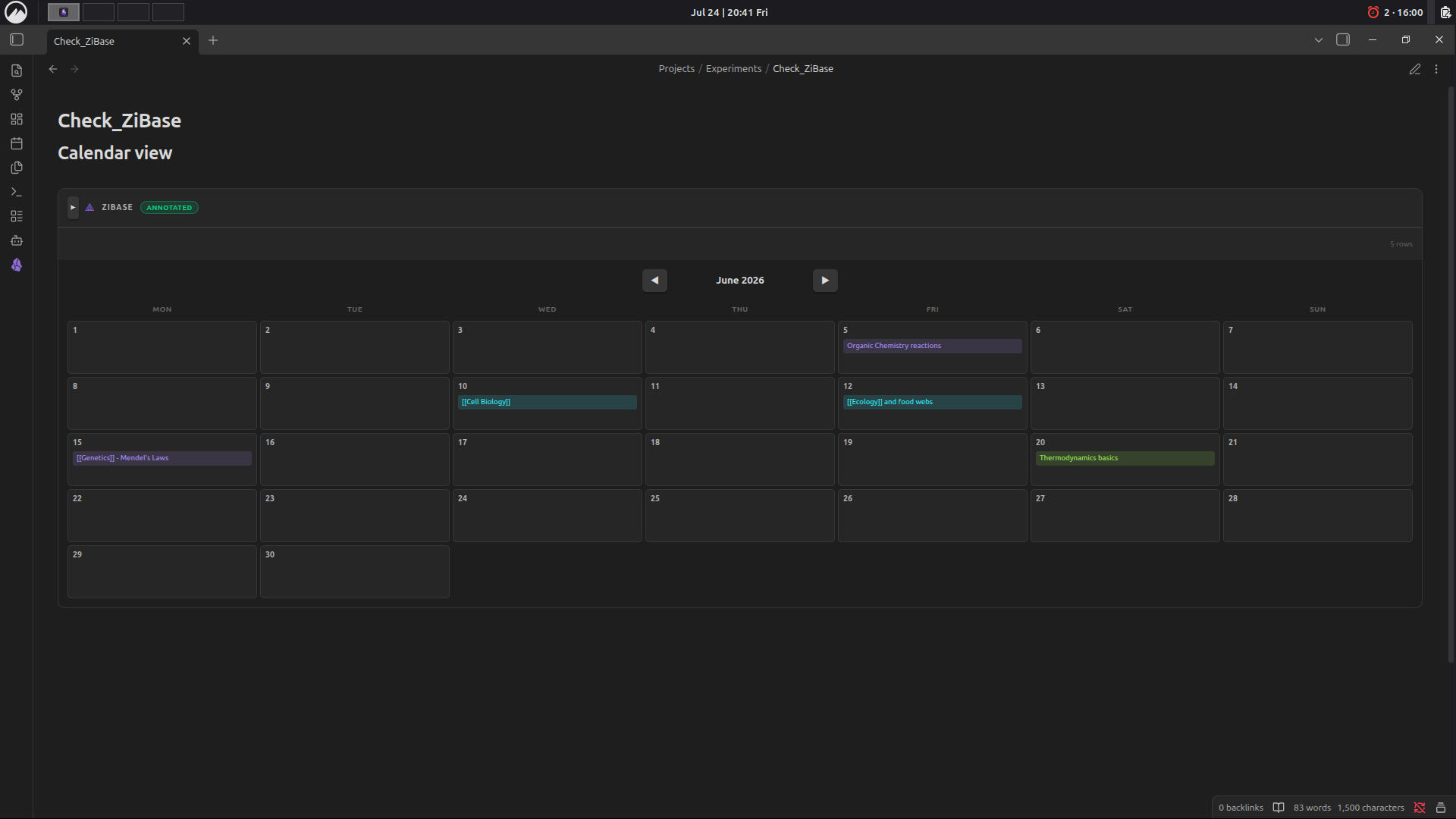
Task: Open the file search icon in ribbon
Action: click(x=17, y=71)
